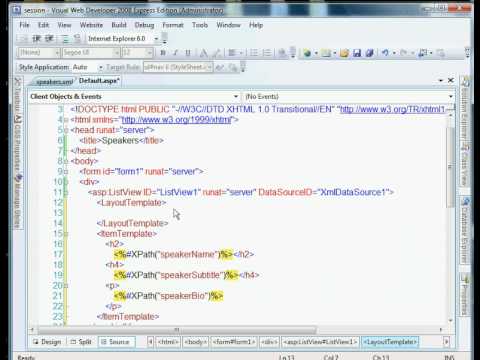480x360 pixels.
Task: Click the Manage Styles sidebar icon
Action: click(x=18, y=202)
